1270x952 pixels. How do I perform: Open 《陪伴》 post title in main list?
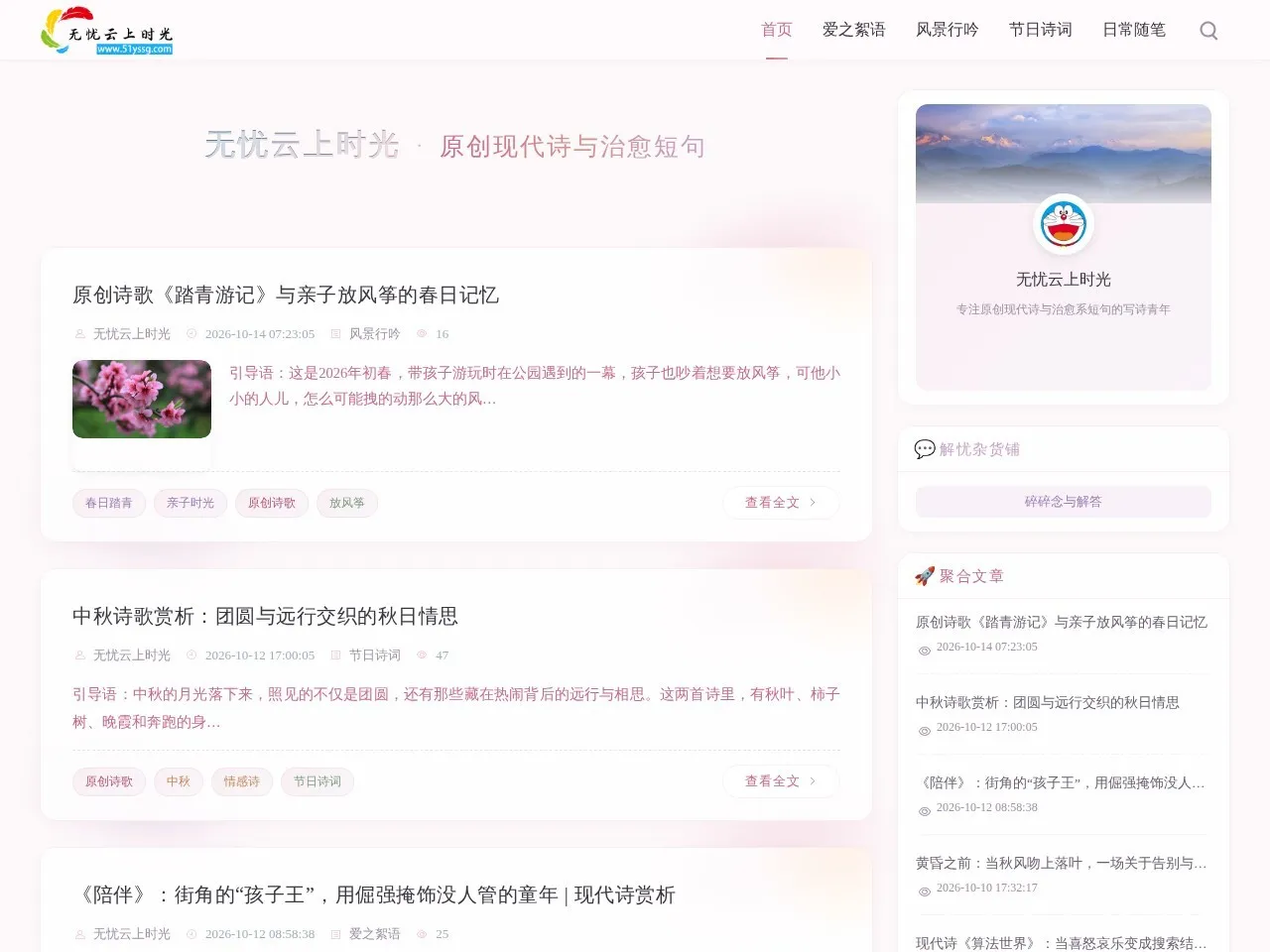point(374,894)
